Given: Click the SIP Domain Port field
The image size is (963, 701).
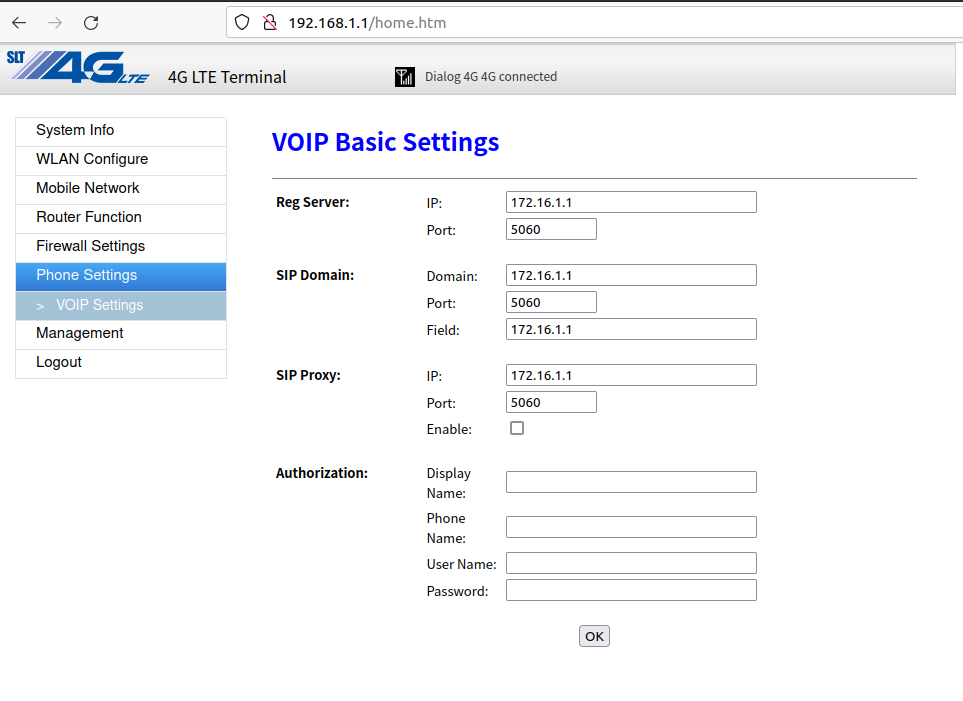Looking at the screenshot, I should [x=551, y=302].
